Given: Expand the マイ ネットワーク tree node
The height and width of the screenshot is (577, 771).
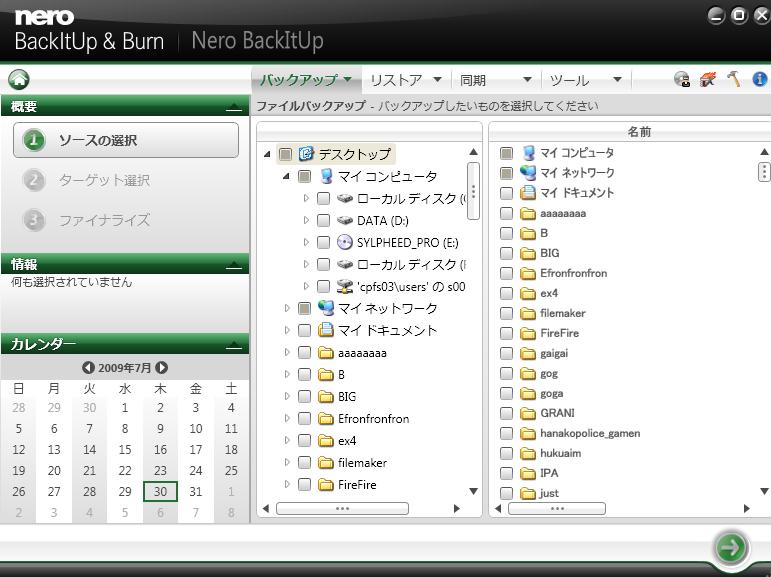Looking at the screenshot, I should click(x=287, y=308).
